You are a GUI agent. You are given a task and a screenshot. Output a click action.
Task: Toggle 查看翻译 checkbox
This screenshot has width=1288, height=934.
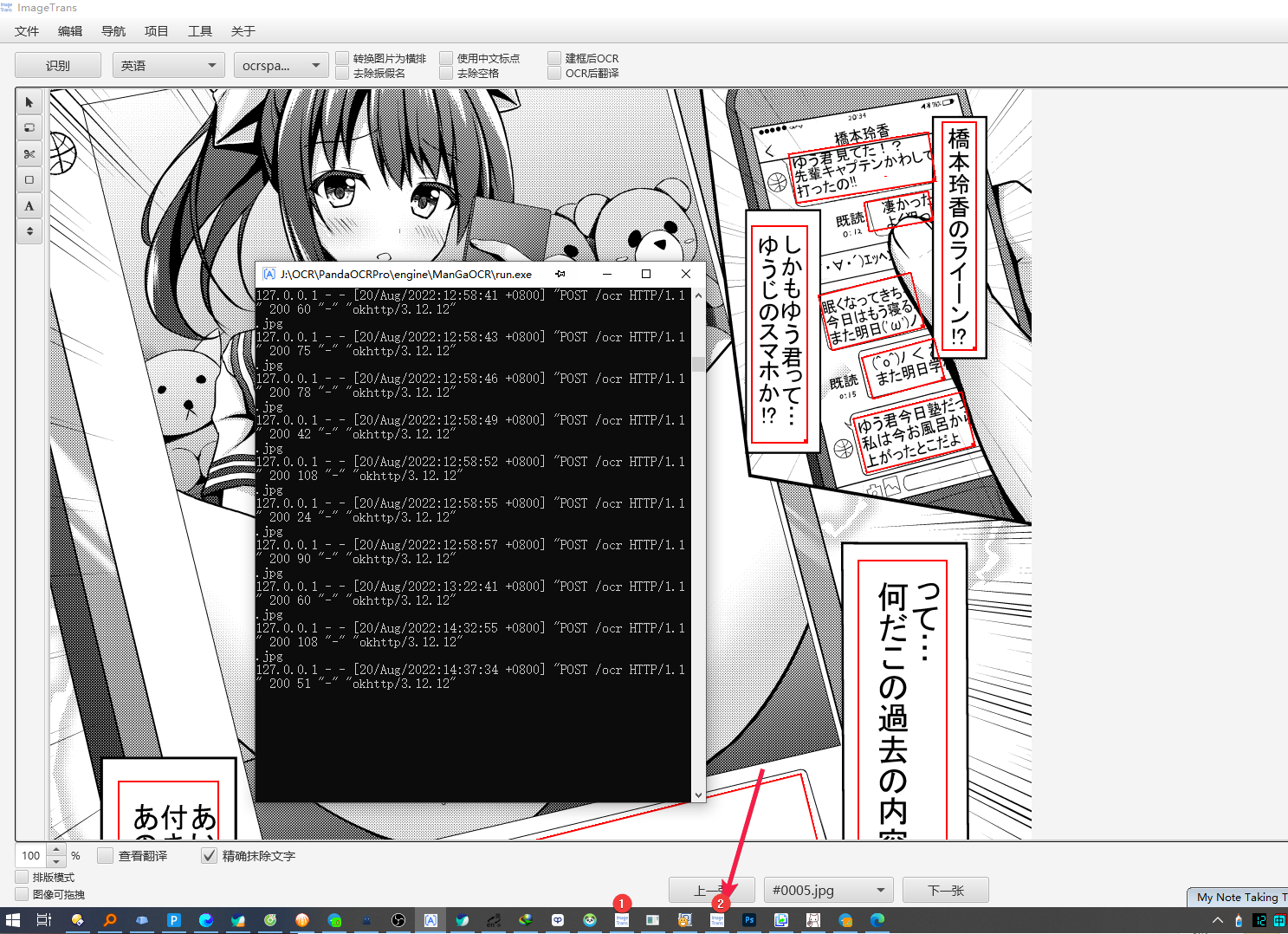(105, 855)
